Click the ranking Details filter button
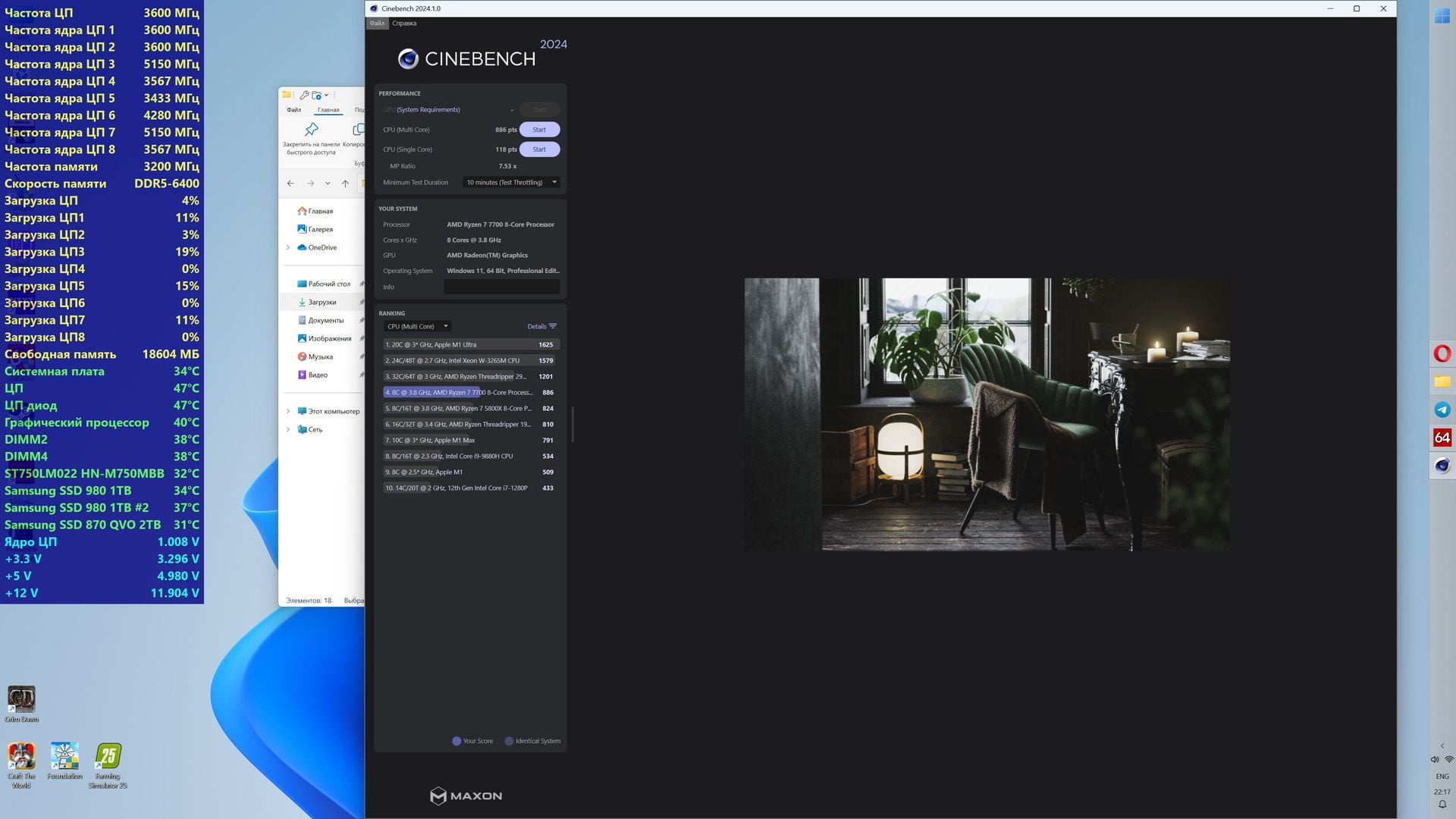Image resolution: width=1456 pixels, height=819 pixels. [541, 327]
